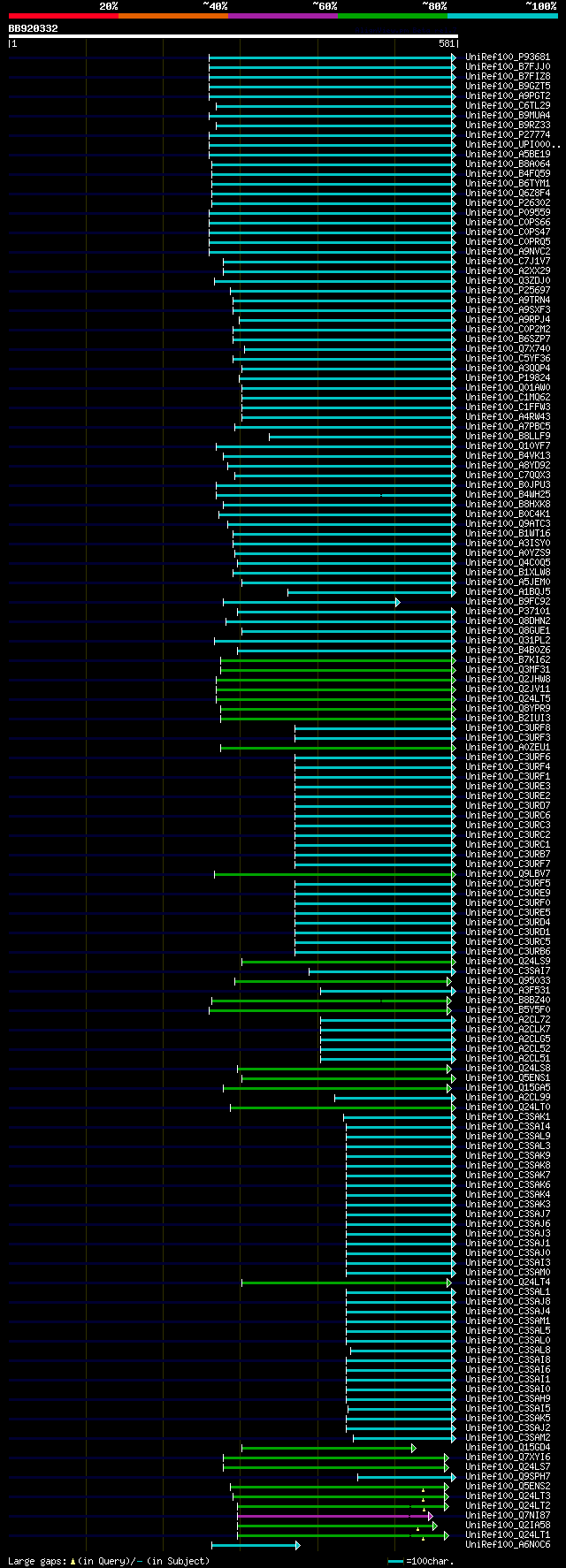Click the UniRef100_A1BQJ5 label
This screenshot has width=566, height=1568.
[508, 592]
